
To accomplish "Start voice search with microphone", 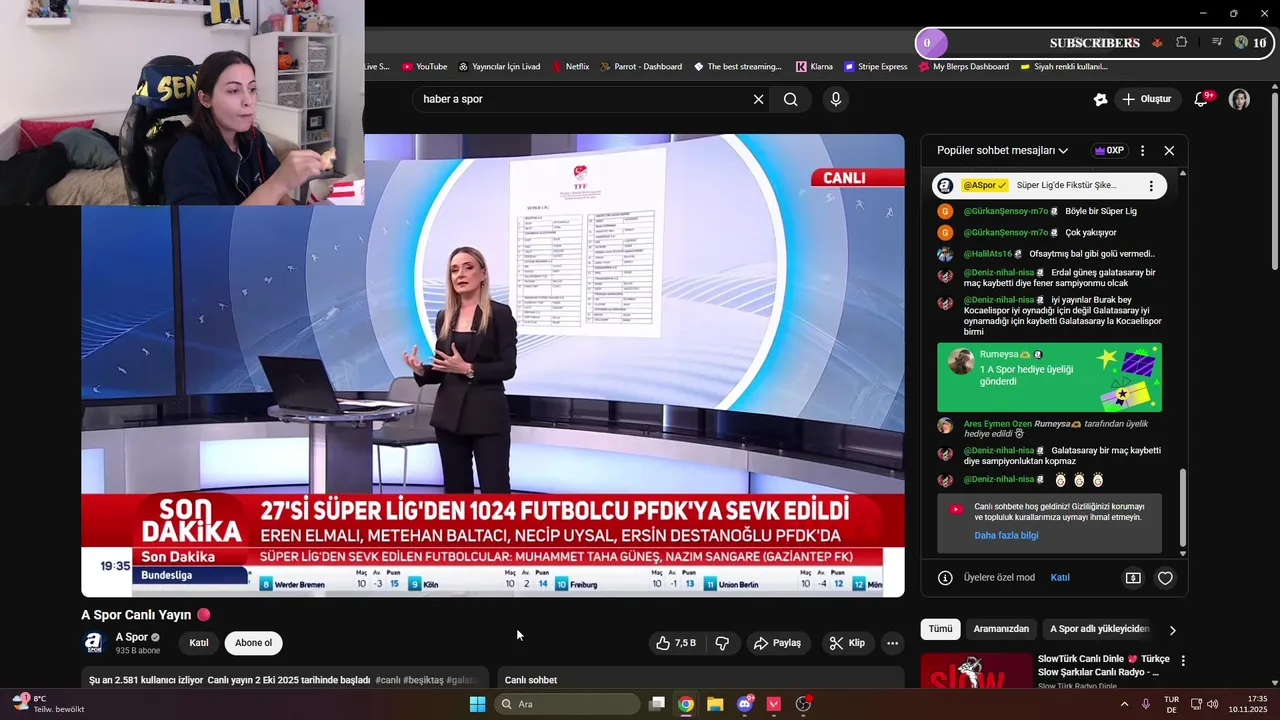I will 836,99.
